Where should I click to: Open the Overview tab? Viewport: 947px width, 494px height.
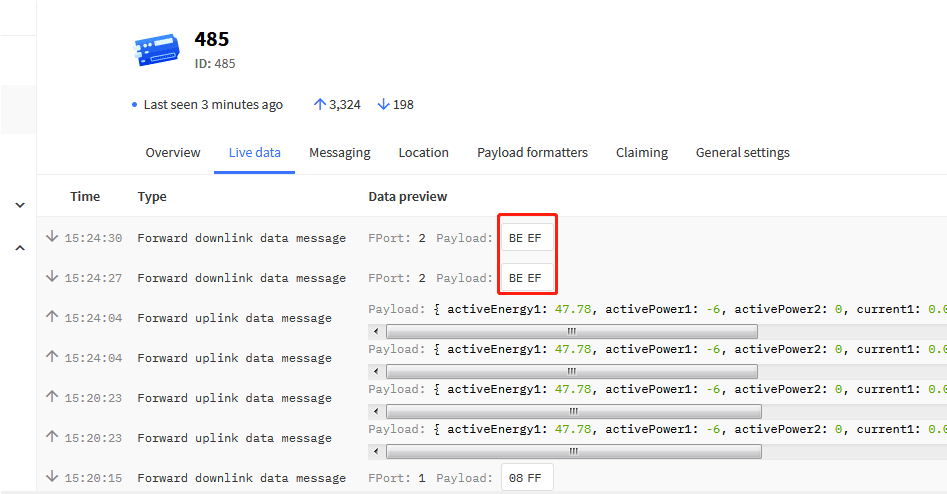tap(173, 153)
